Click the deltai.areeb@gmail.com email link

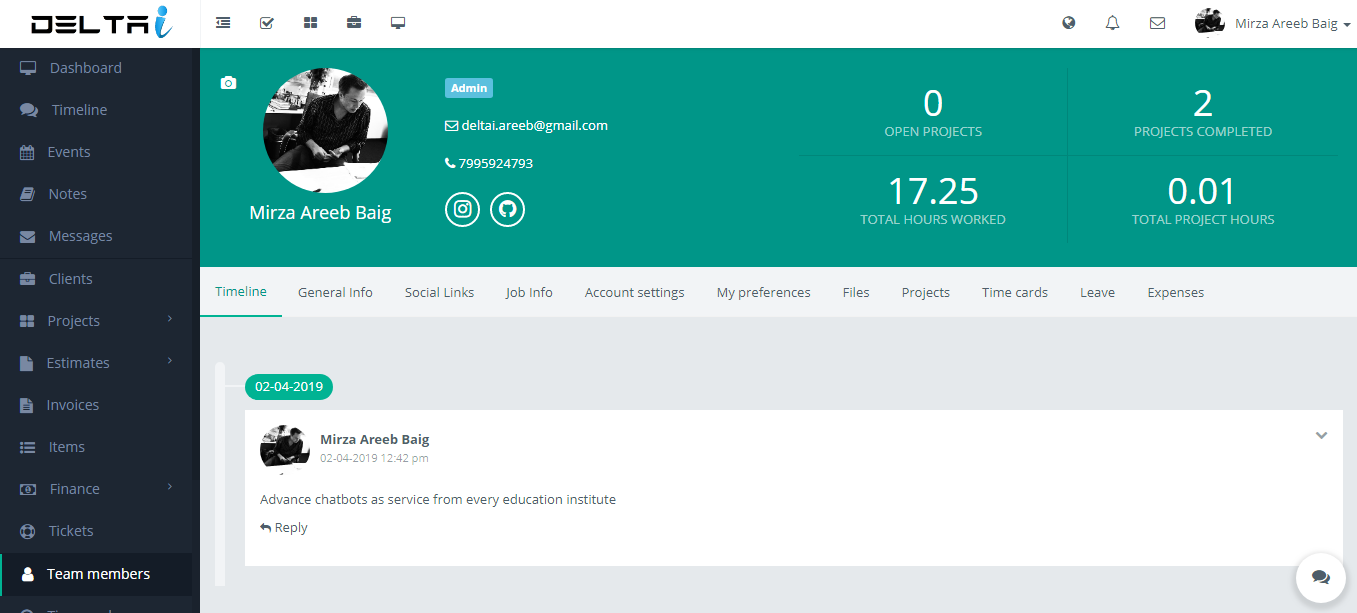[534, 125]
